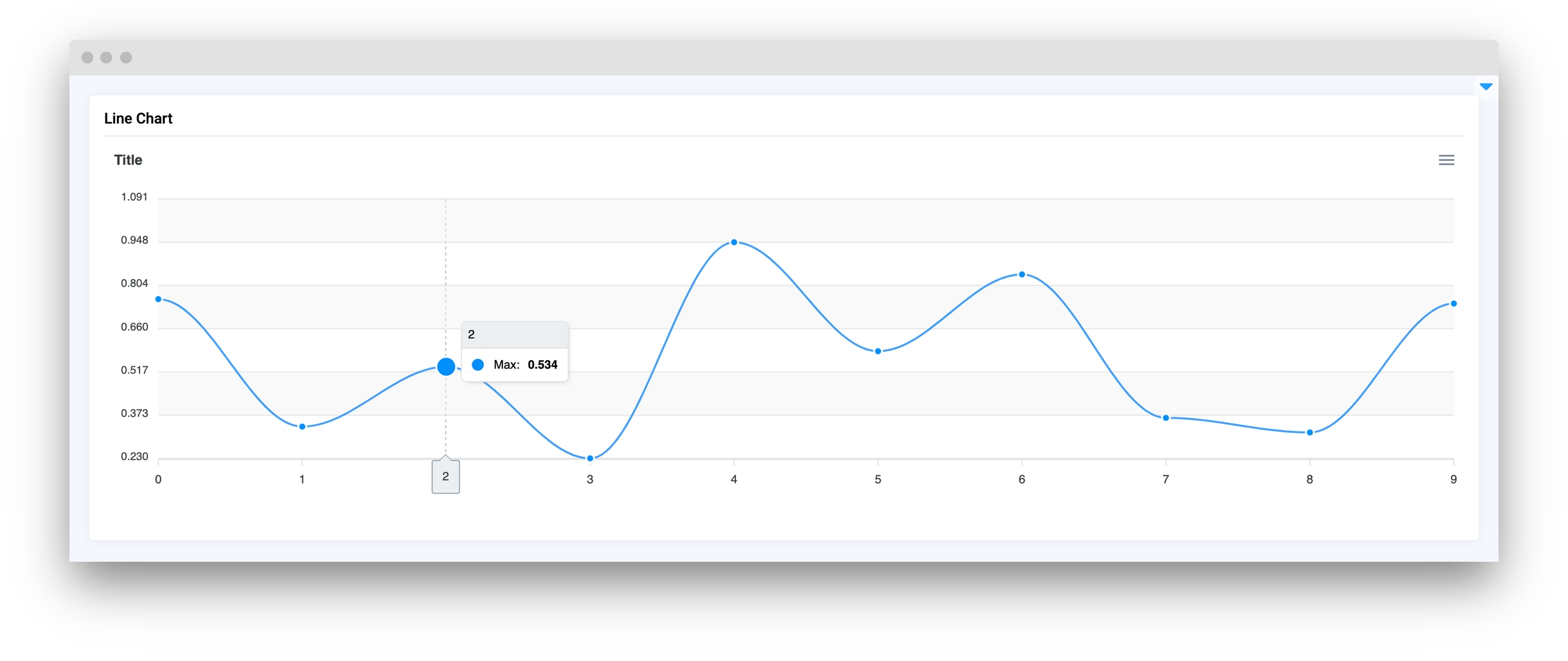The width and height of the screenshot is (1568, 661).
Task: Click the chart 'Title' text
Action: click(128, 160)
